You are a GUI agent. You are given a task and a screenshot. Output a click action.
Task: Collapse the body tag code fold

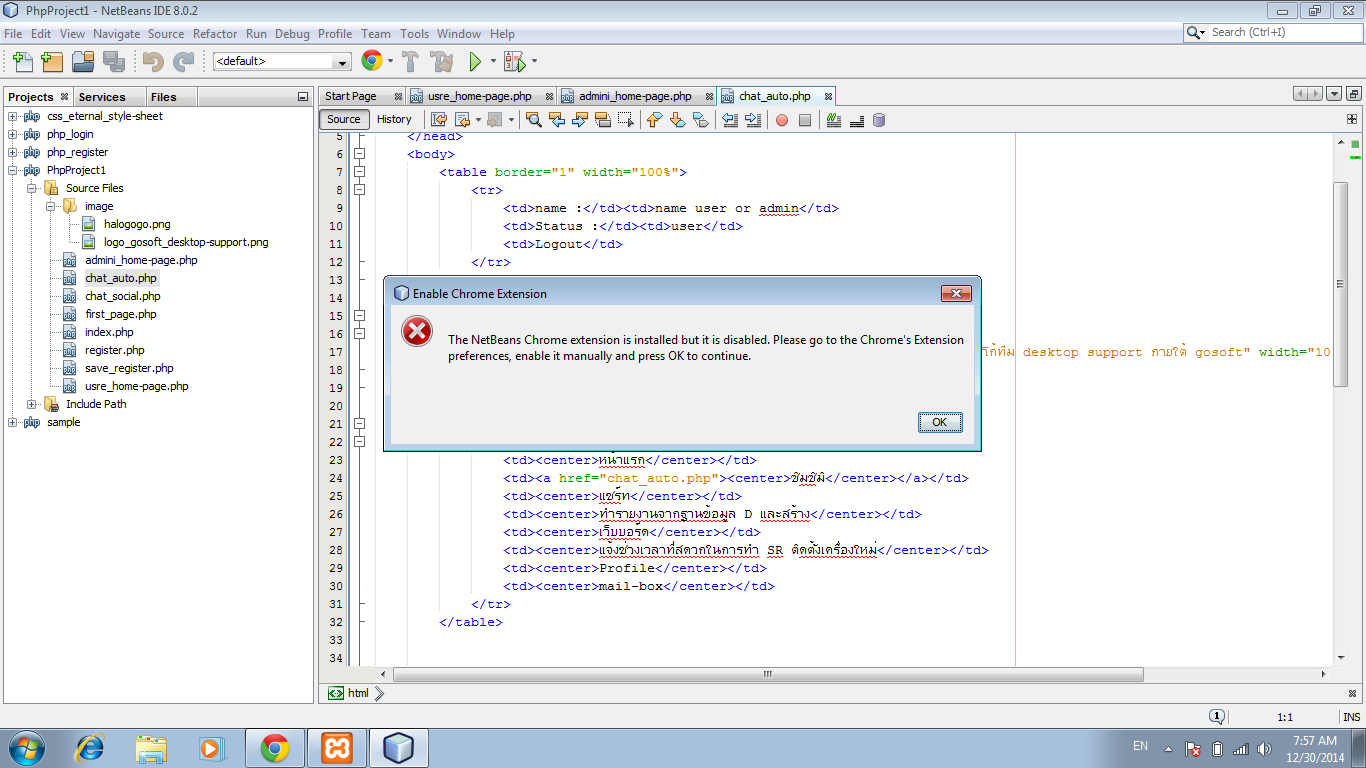pyautogui.click(x=359, y=154)
